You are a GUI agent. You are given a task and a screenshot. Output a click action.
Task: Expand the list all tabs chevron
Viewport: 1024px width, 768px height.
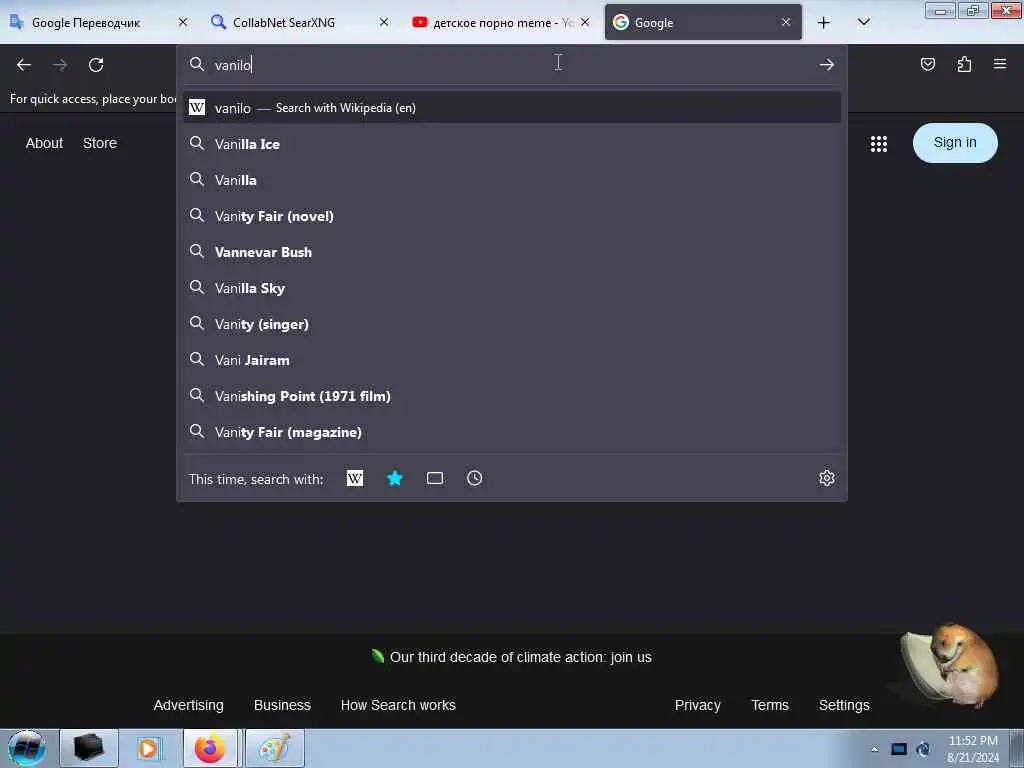[864, 23]
